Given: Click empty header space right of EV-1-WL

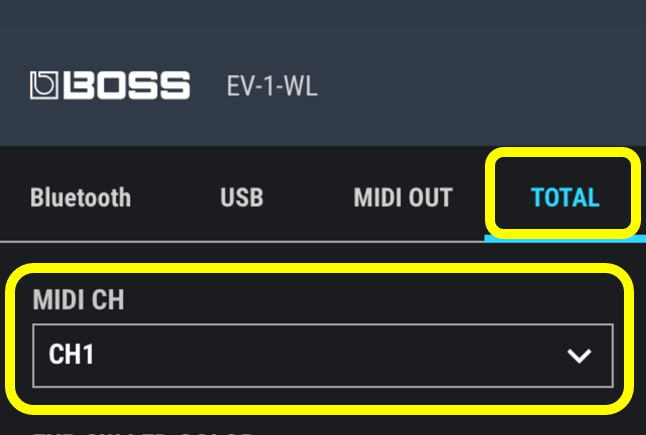Looking at the screenshot, I should 480,86.
